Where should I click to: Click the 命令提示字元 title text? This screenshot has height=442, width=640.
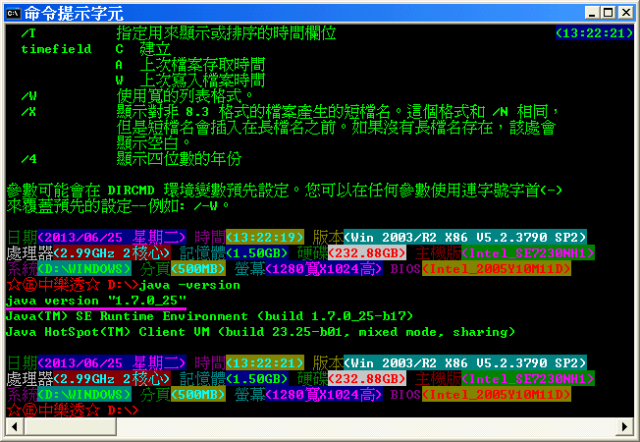[x=73, y=13]
